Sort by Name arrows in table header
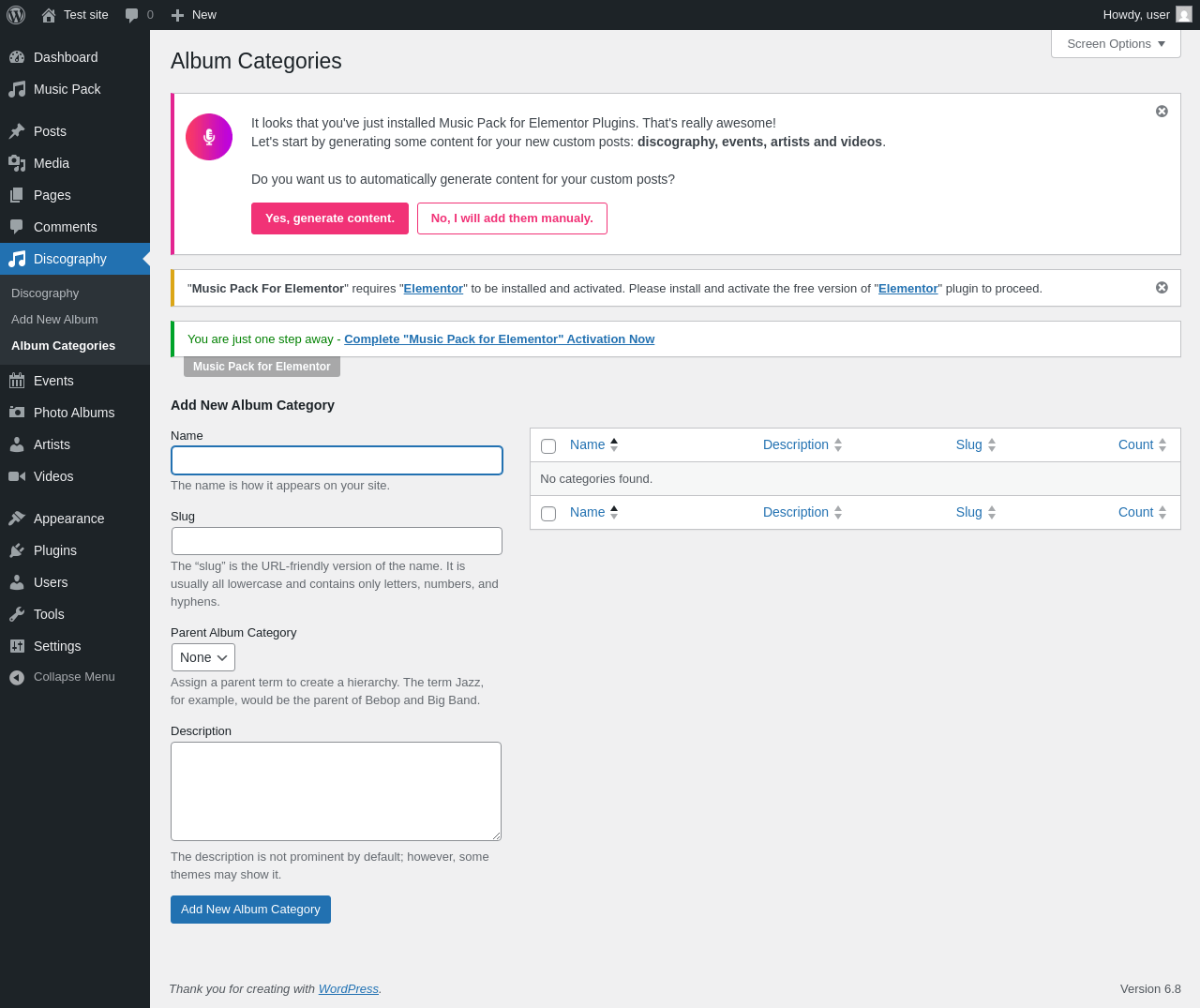Image resolution: width=1200 pixels, height=1008 pixels. pyautogui.click(x=614, y=444)
